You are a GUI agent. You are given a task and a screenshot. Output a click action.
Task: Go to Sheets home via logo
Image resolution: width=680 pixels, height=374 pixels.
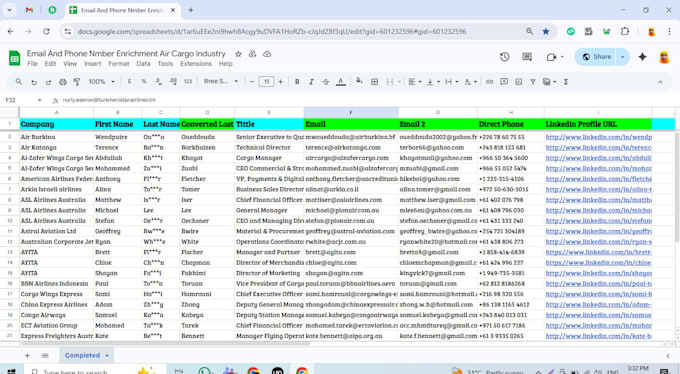pyautogui.click(x=14, y=58)
